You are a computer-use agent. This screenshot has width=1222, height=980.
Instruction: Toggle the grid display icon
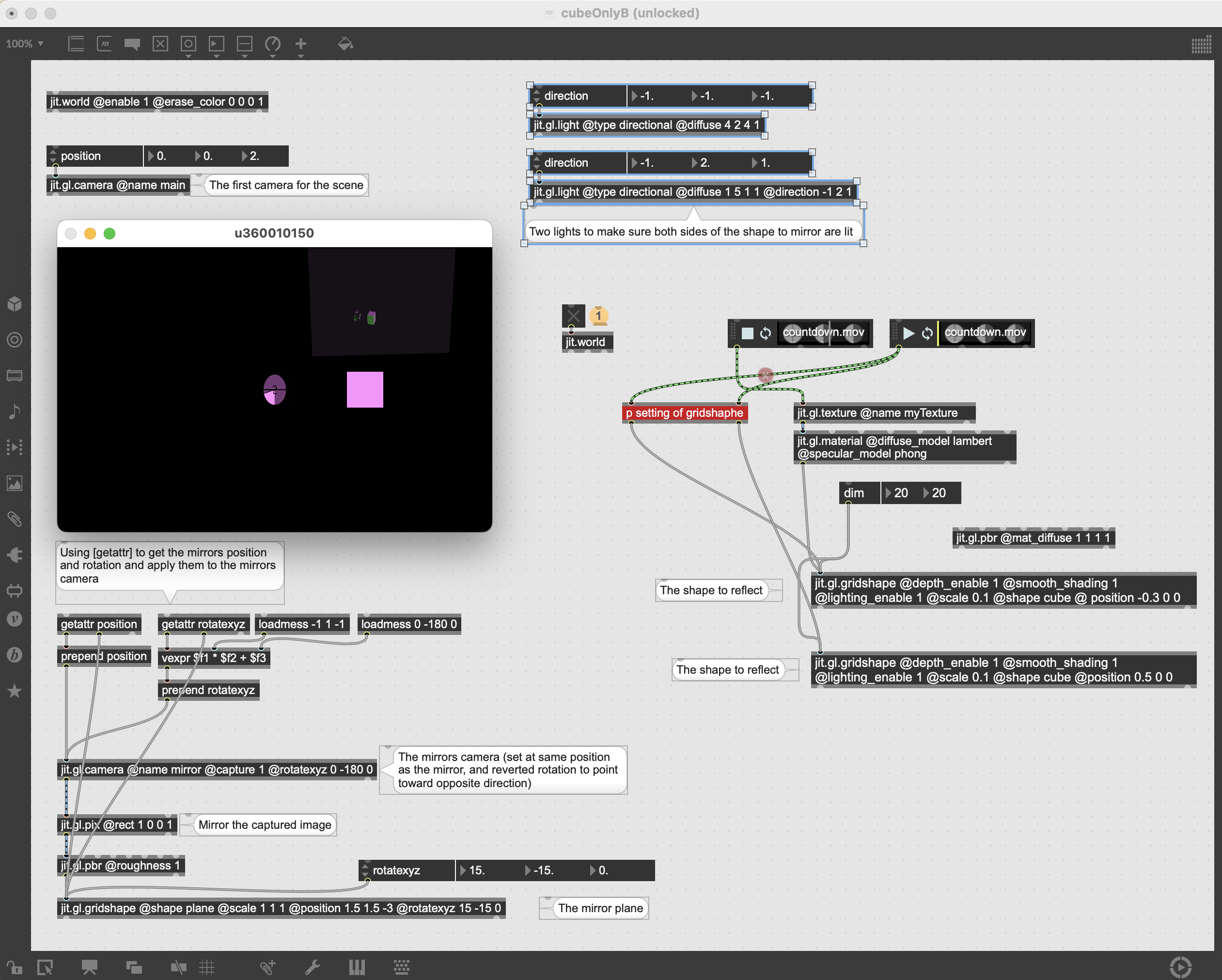(x=207, y=967)
